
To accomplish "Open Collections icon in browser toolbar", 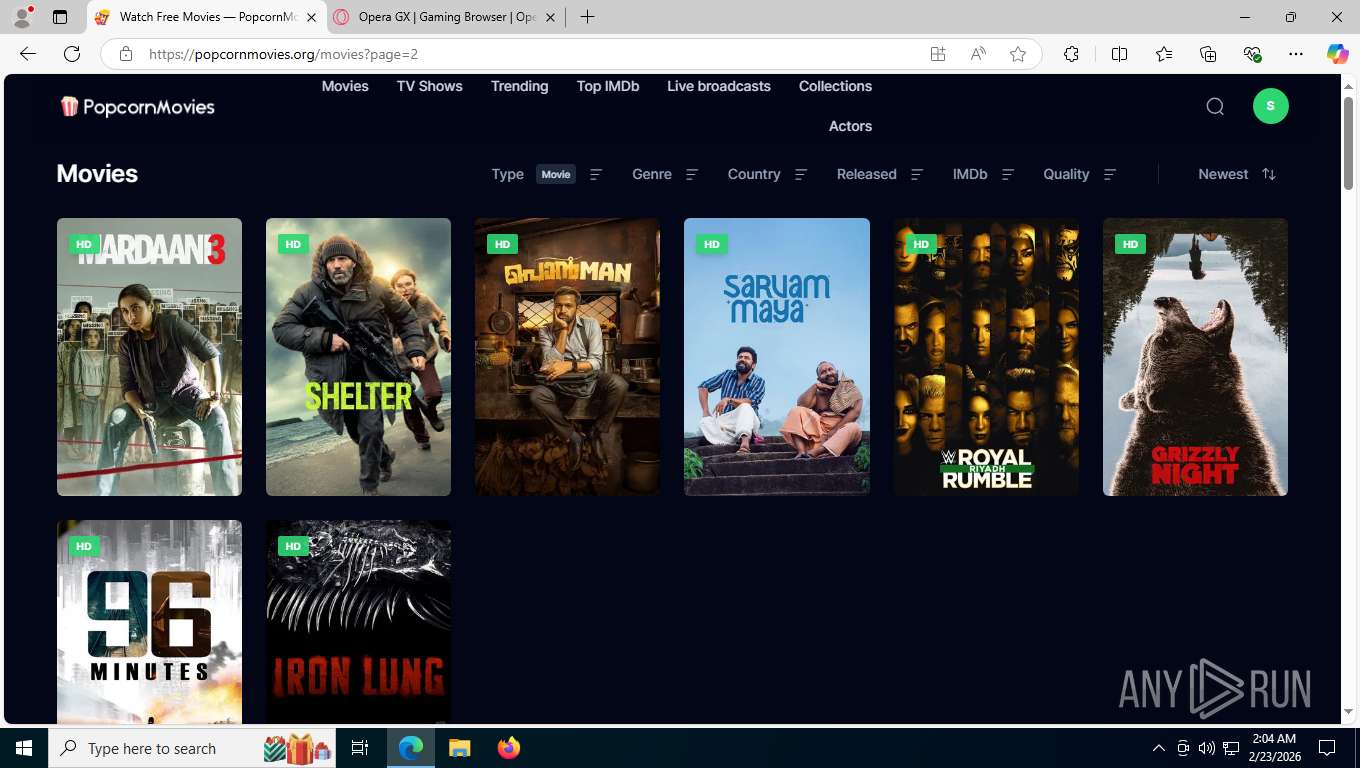I will point(1208,54).
